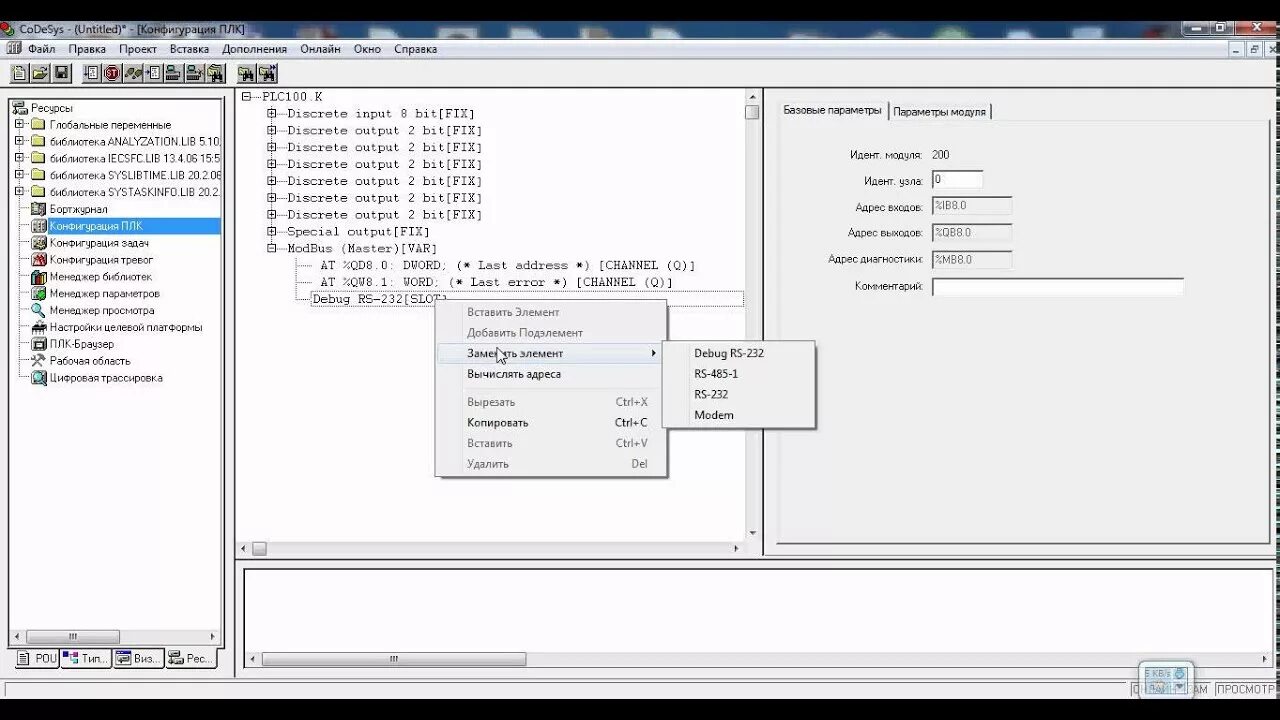Image resolution: width=1280 pixels, height=720 pixels.
Task: Click the ПЛК-Браузер icon
Action: (x=39, y=344)
